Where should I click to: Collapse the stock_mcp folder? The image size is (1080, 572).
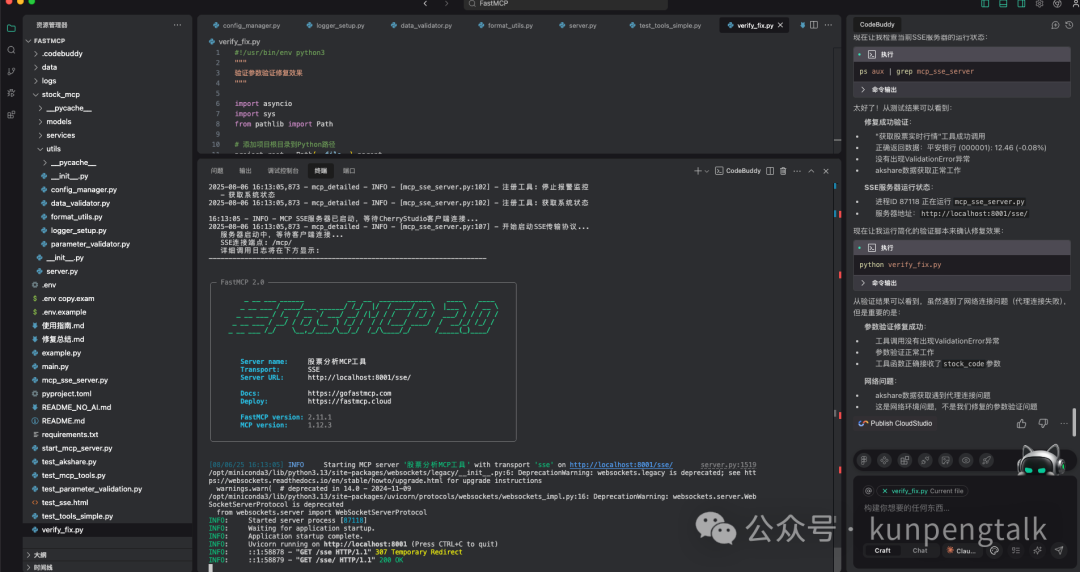(36, 94)
